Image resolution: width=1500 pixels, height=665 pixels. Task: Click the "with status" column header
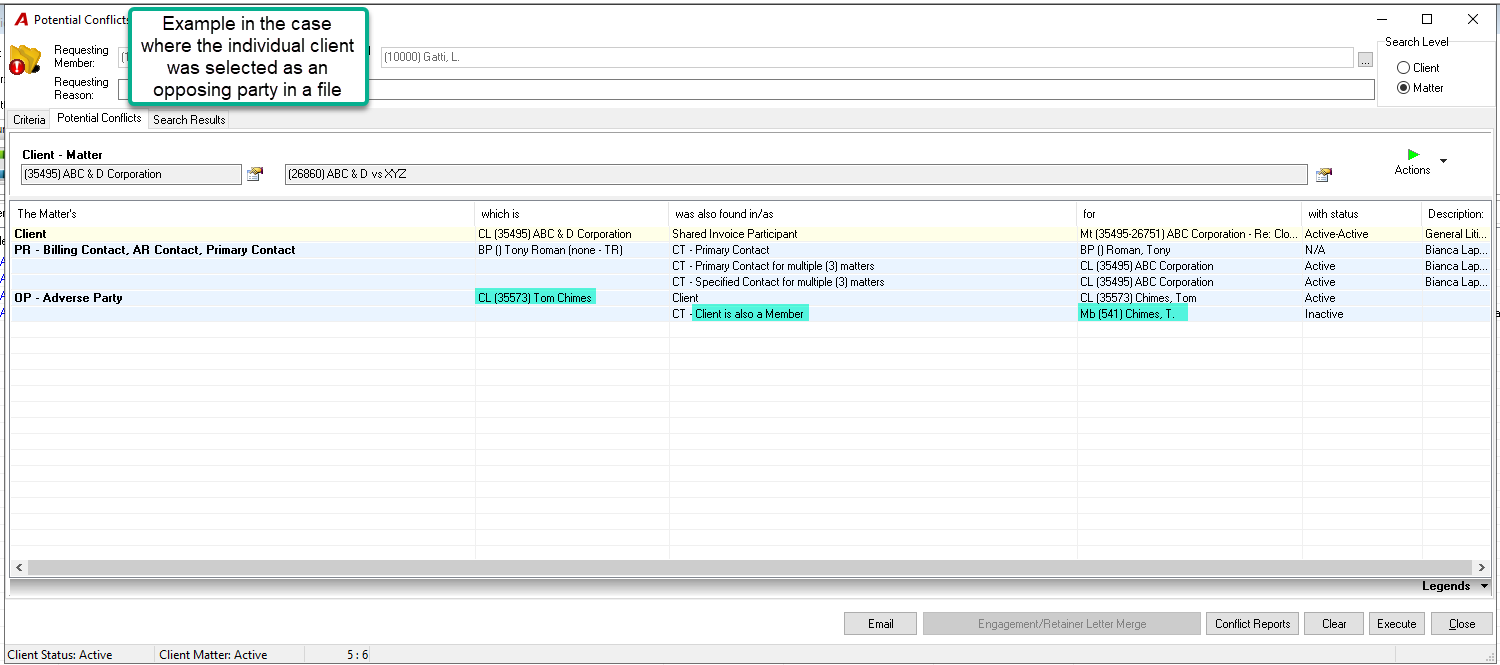pyautogui.click(x=1362, y=214)
